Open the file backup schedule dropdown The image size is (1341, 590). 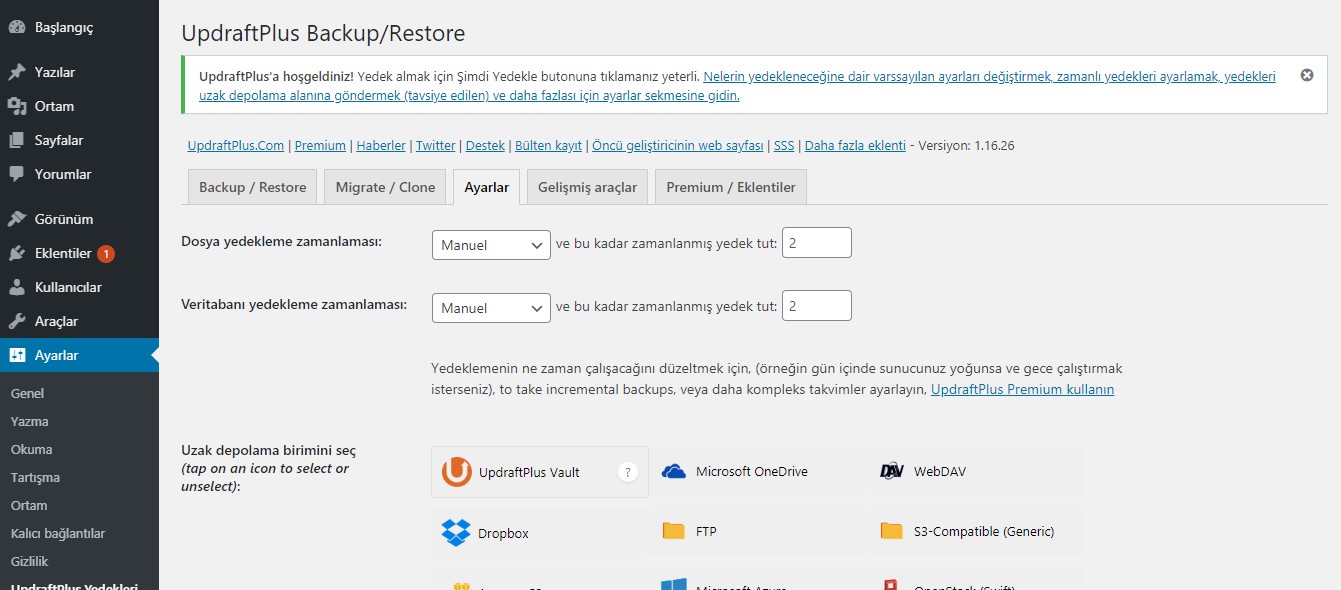click(x=491, y=245)
